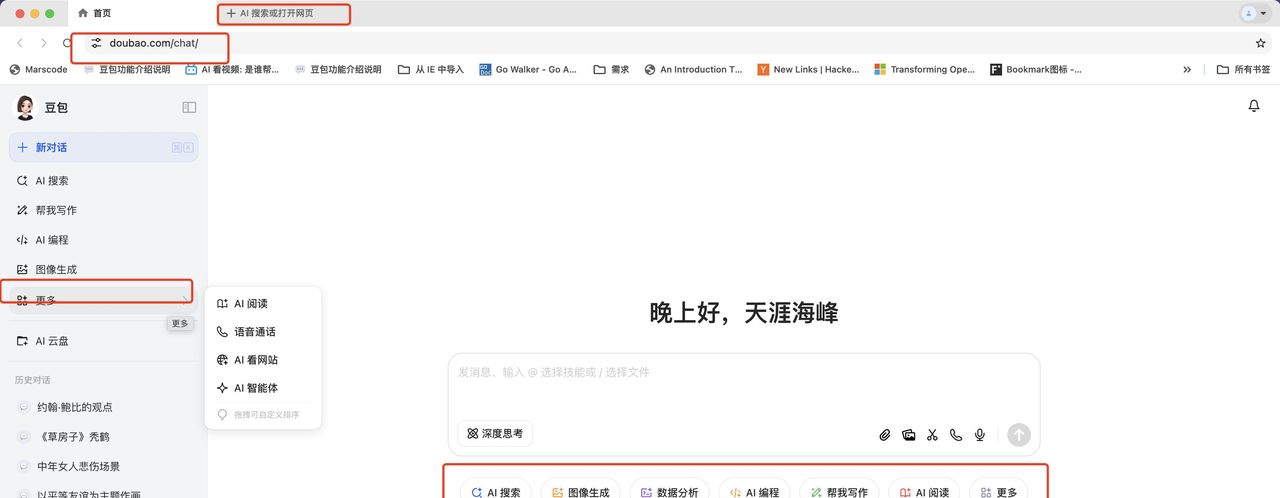The width and height of the screenshot is (1280, 498).
Task: Activate voice input with the microphone icon
Action: click(980, 435)
